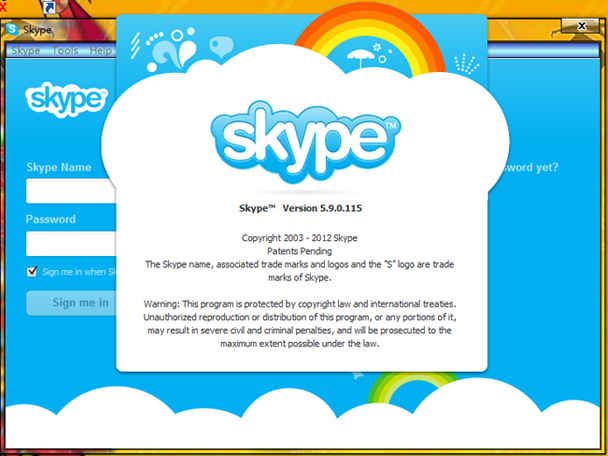
Task: Click the orange rainbow graphic in the About dialog
Action: [370, 41]
